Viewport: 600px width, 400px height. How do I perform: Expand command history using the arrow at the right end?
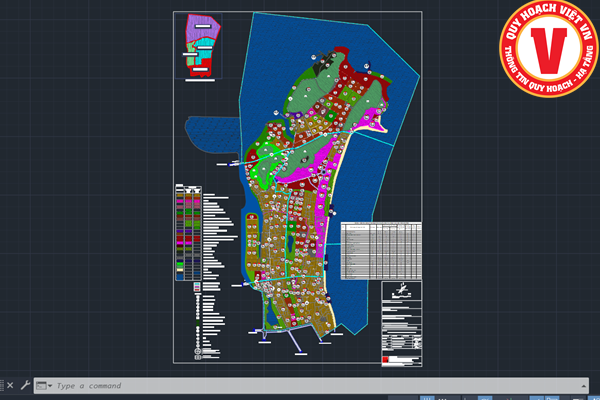[x=583, y=386]
